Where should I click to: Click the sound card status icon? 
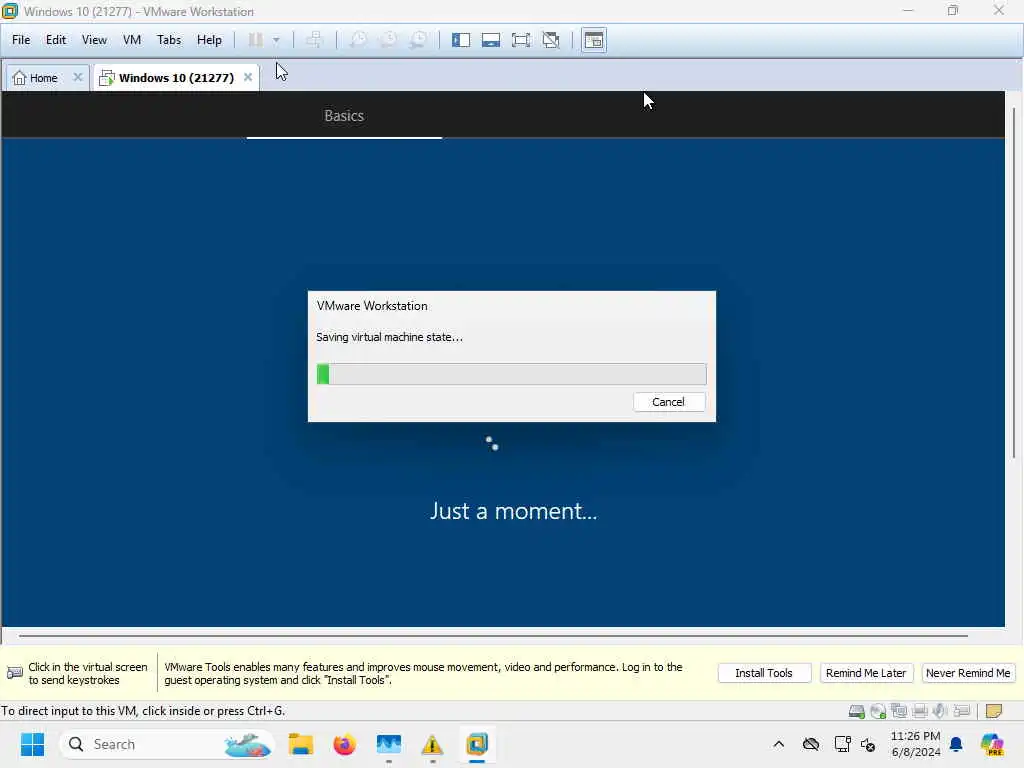pyautogui.click(x=940, y=711)
